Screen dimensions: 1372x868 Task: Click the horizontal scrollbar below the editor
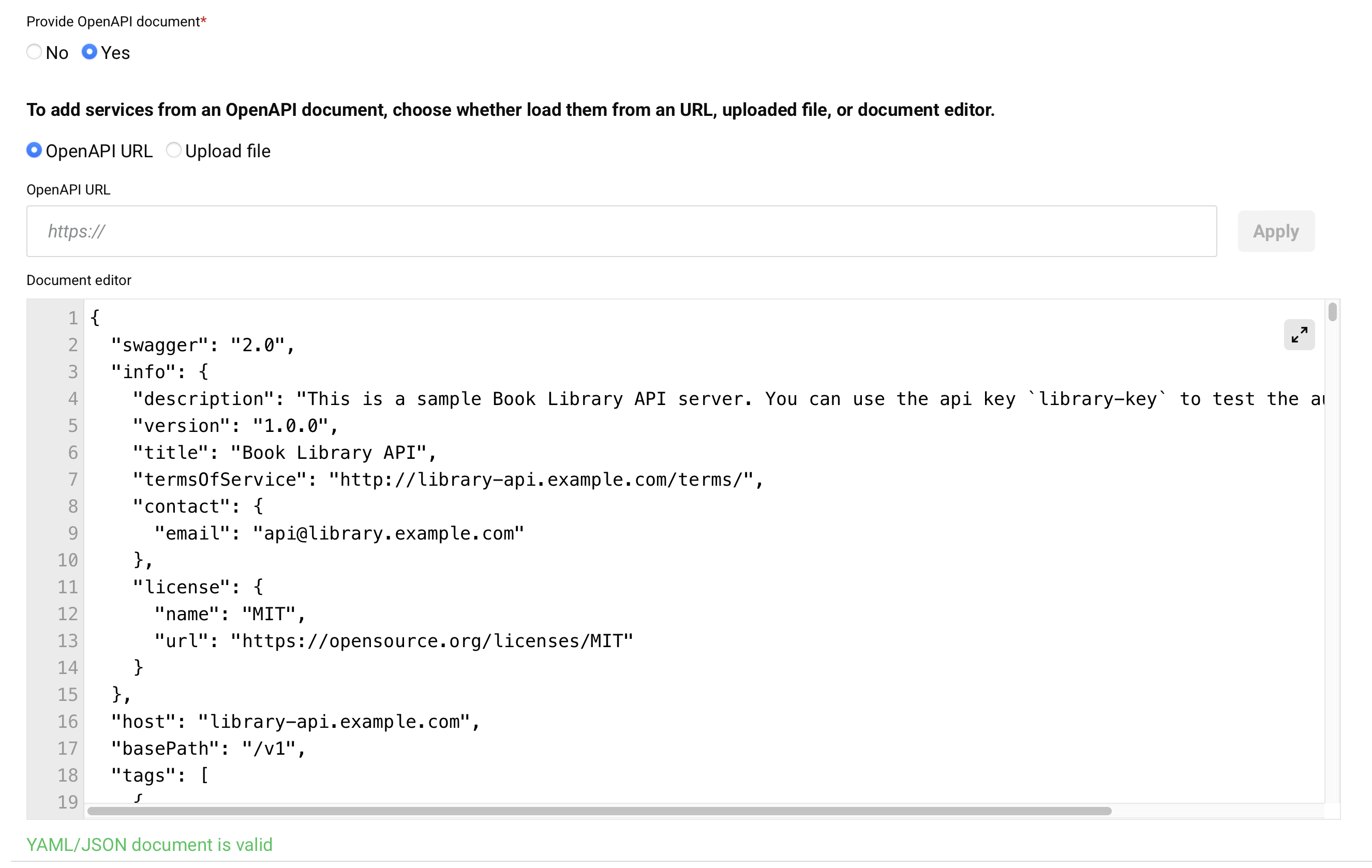[598, 811]
